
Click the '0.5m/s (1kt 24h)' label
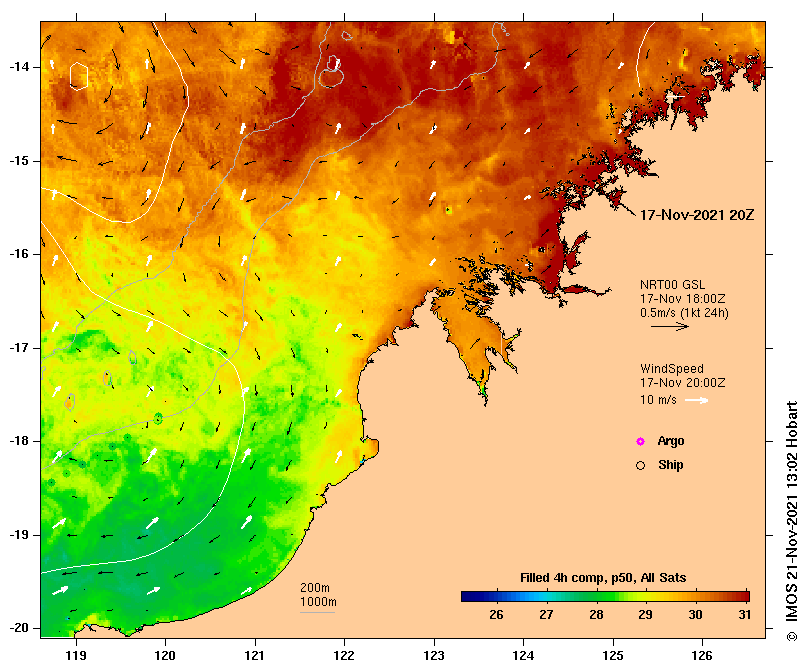tap(684, 313)
